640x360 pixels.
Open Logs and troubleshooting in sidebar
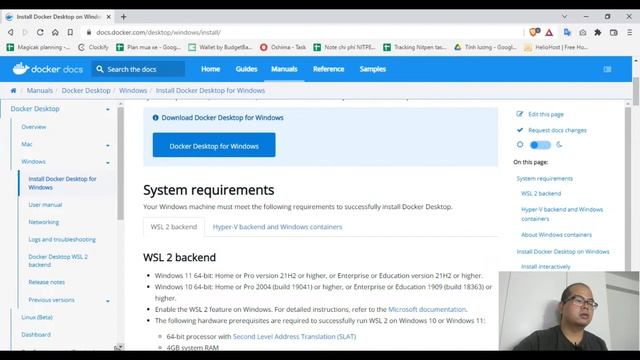(x=62, y=240)
